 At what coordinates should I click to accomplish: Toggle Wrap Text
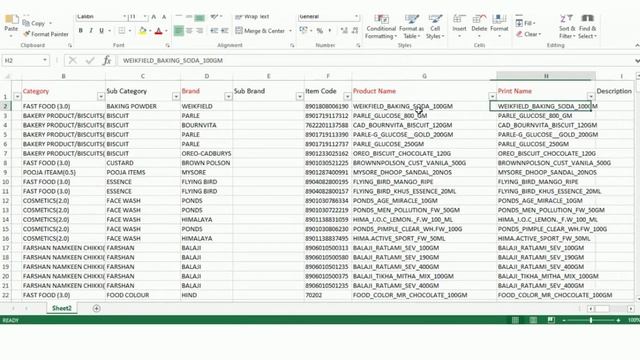tap(252, 17)
